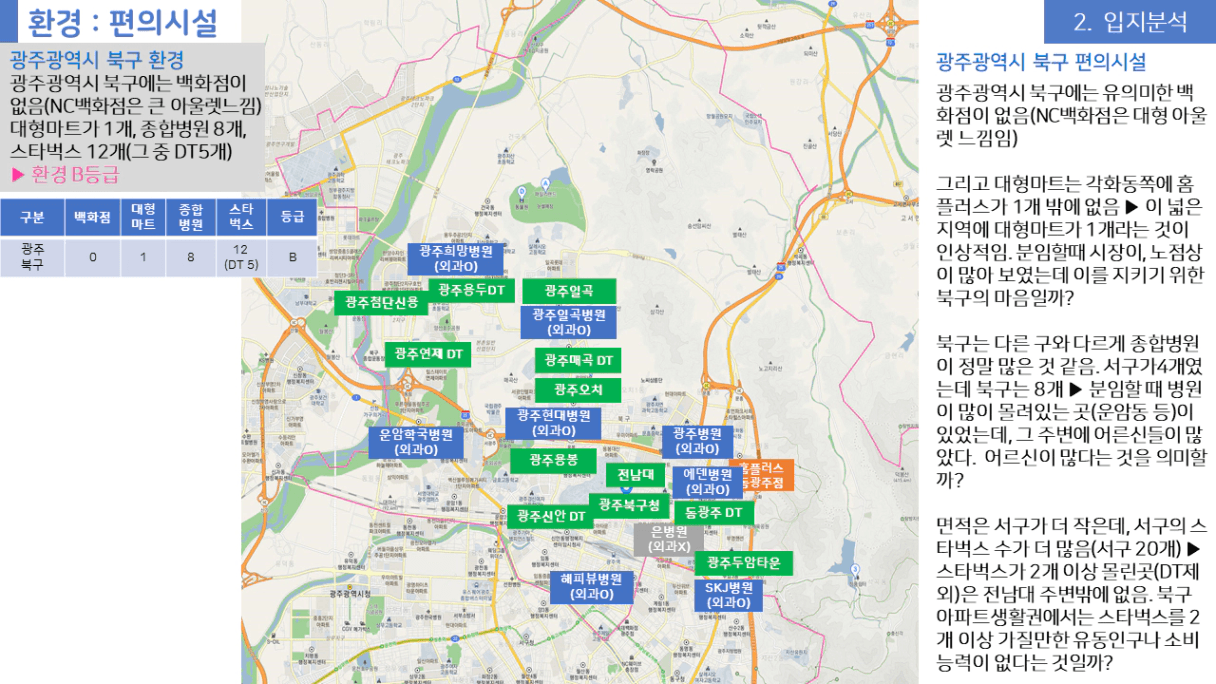Click the 12 (DT 5) table cell
Viewport: 1216px width, 684px height.
point(241,257)
